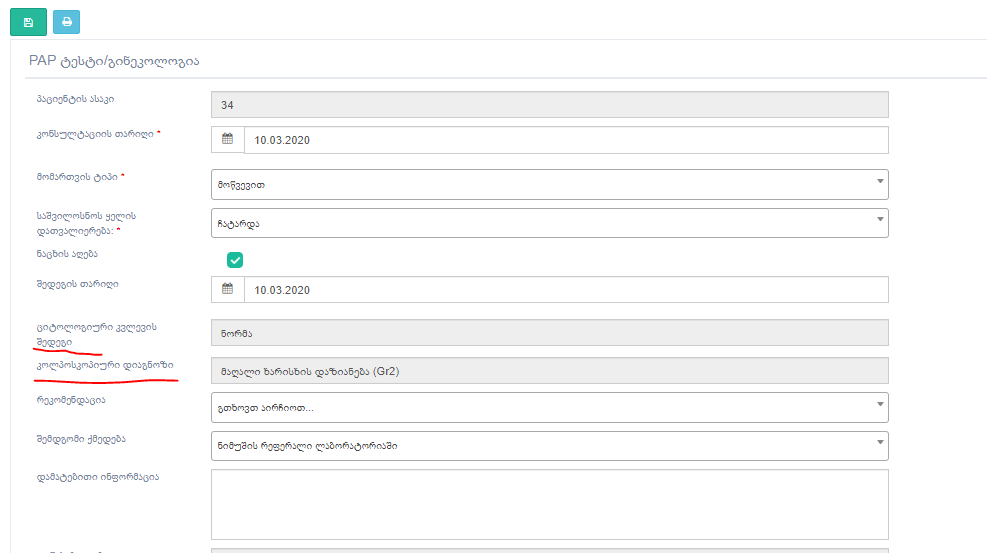
Task: Click the PAP ტესტი/გინეკოლოგია section heading
Action: pyautogui.click(x=114, y=61)
